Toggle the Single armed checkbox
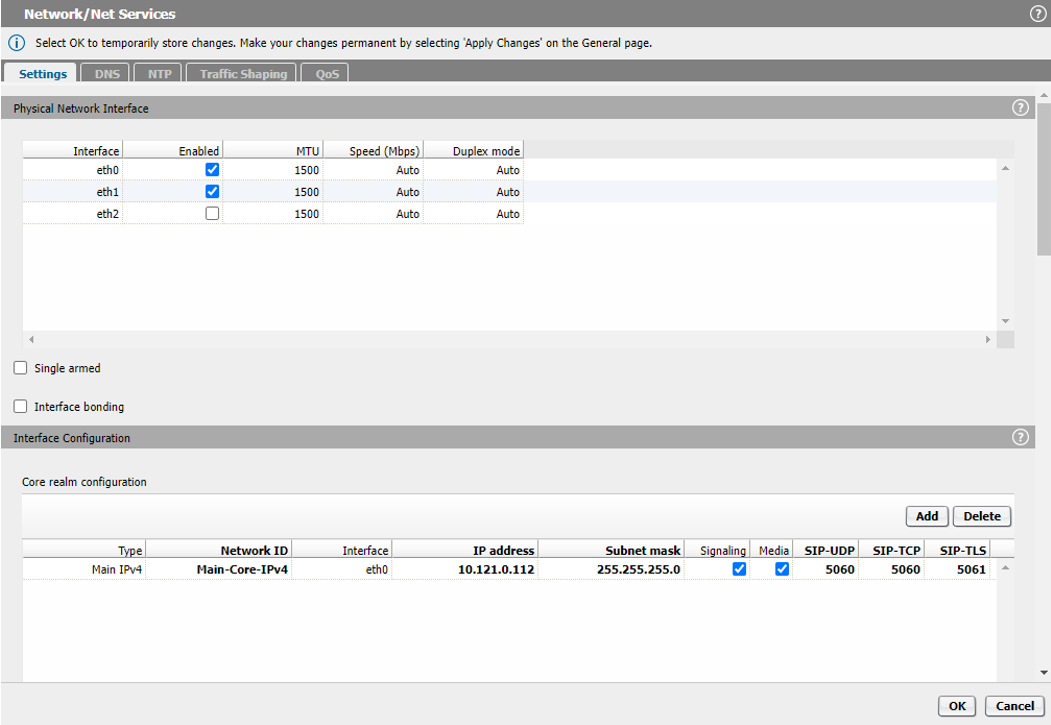 (x=21, y=368)
